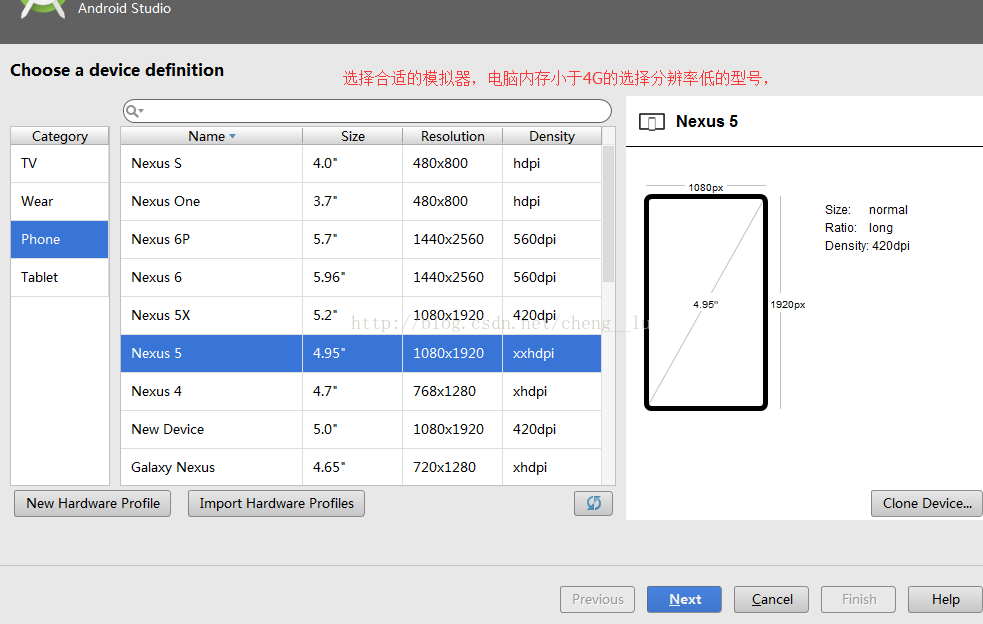
Task: Click the Density: 420dpi detail text
Action: [867, 246]
